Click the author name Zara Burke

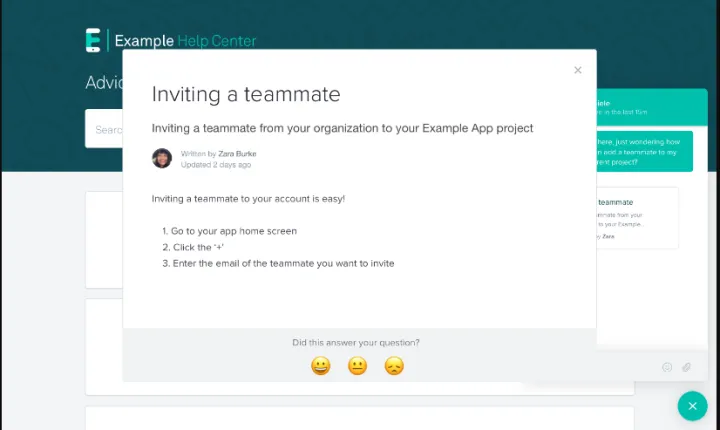coord(237,154)
